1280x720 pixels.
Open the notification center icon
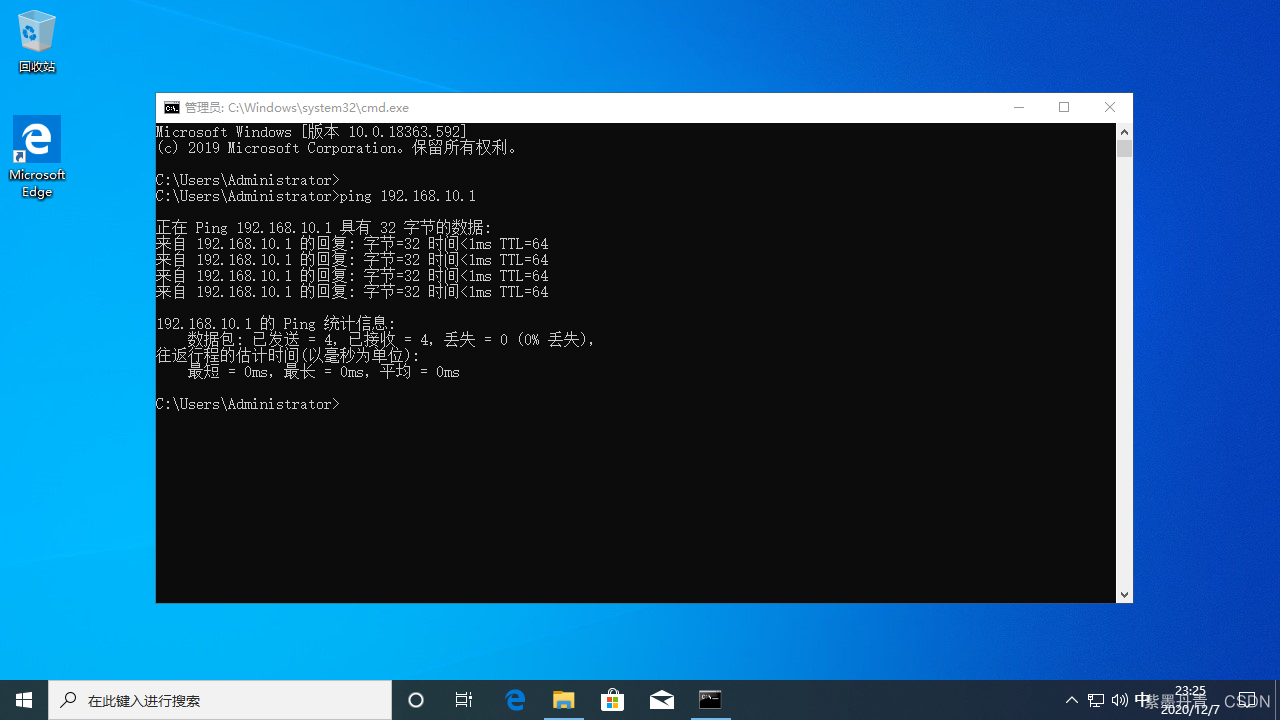pyautogui.click(x=1247, y=700)
